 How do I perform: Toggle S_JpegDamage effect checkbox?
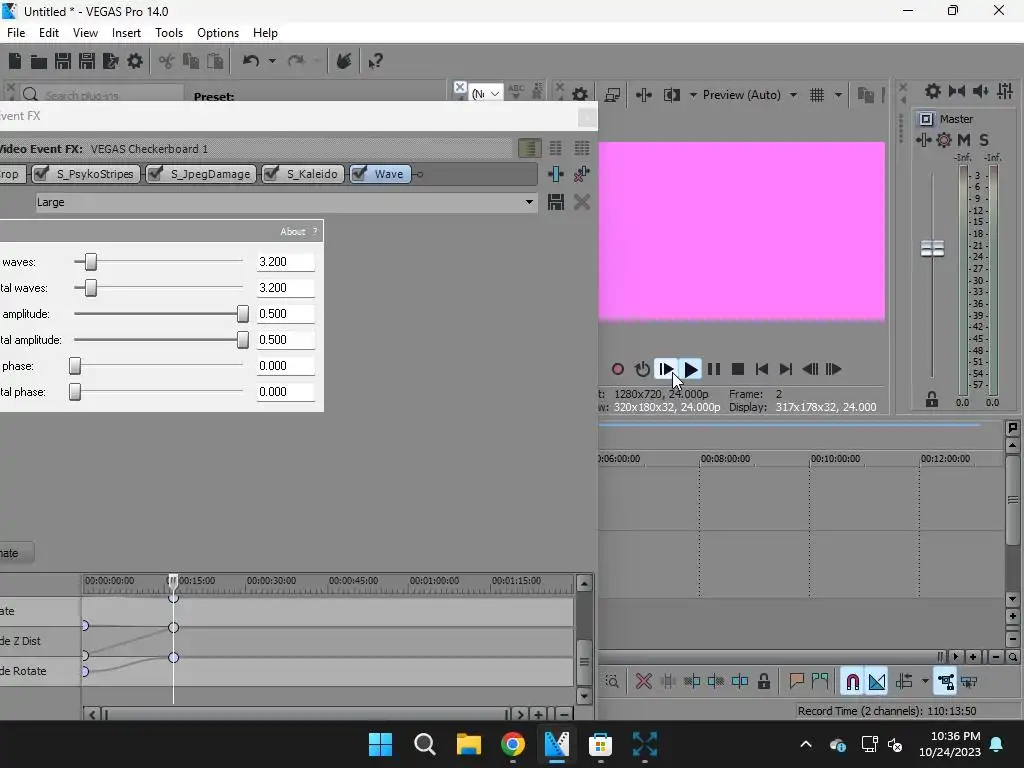155,174
